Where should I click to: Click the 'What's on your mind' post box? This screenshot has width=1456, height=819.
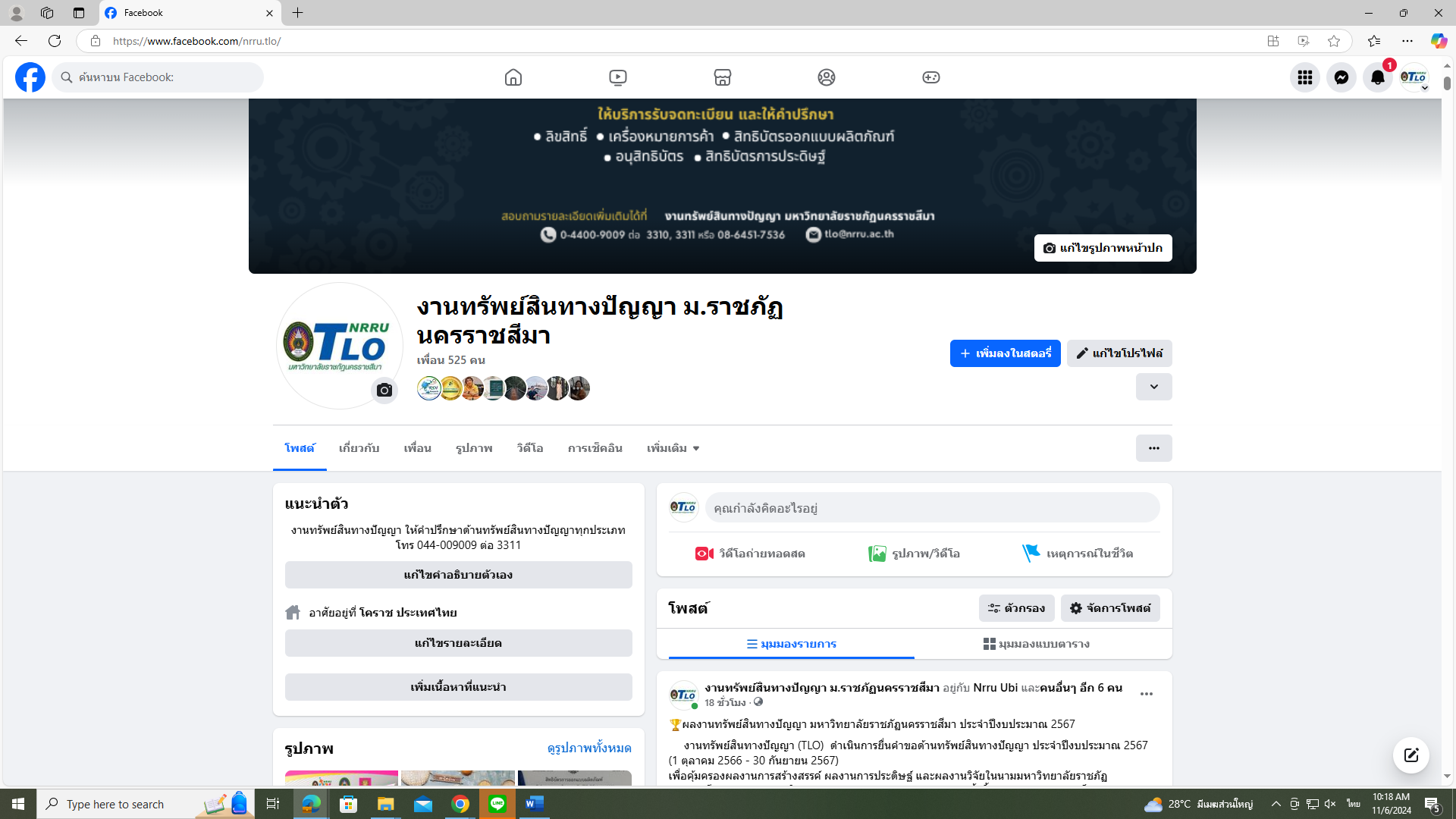932,508
